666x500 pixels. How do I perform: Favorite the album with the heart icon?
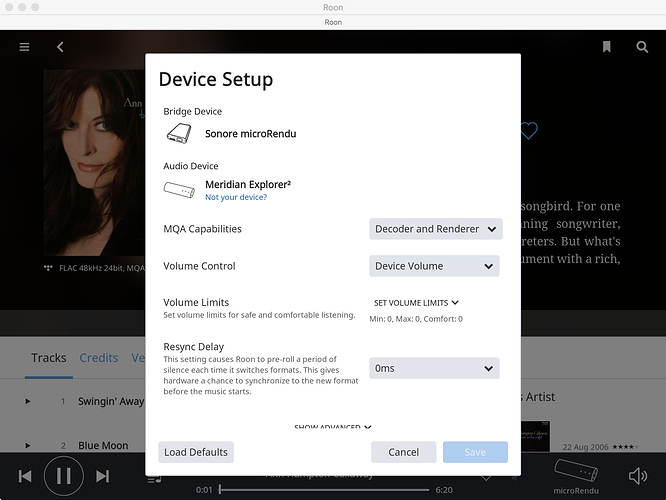tap(529, 130)
